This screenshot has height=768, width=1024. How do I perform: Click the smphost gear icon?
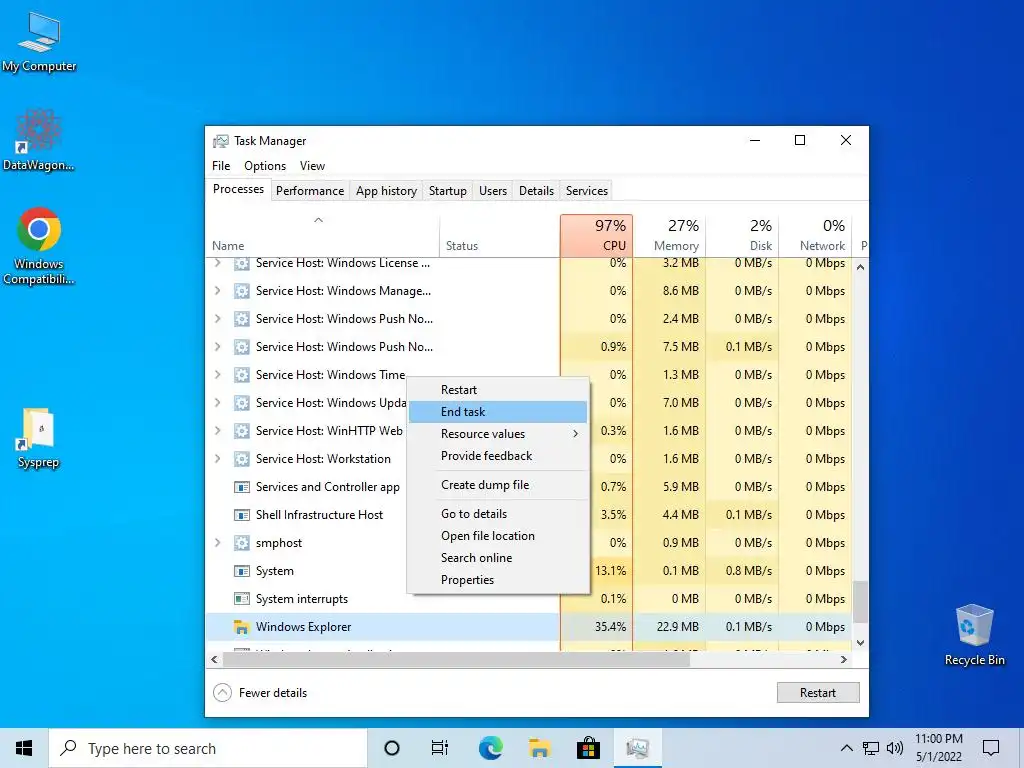click(242, 543)
